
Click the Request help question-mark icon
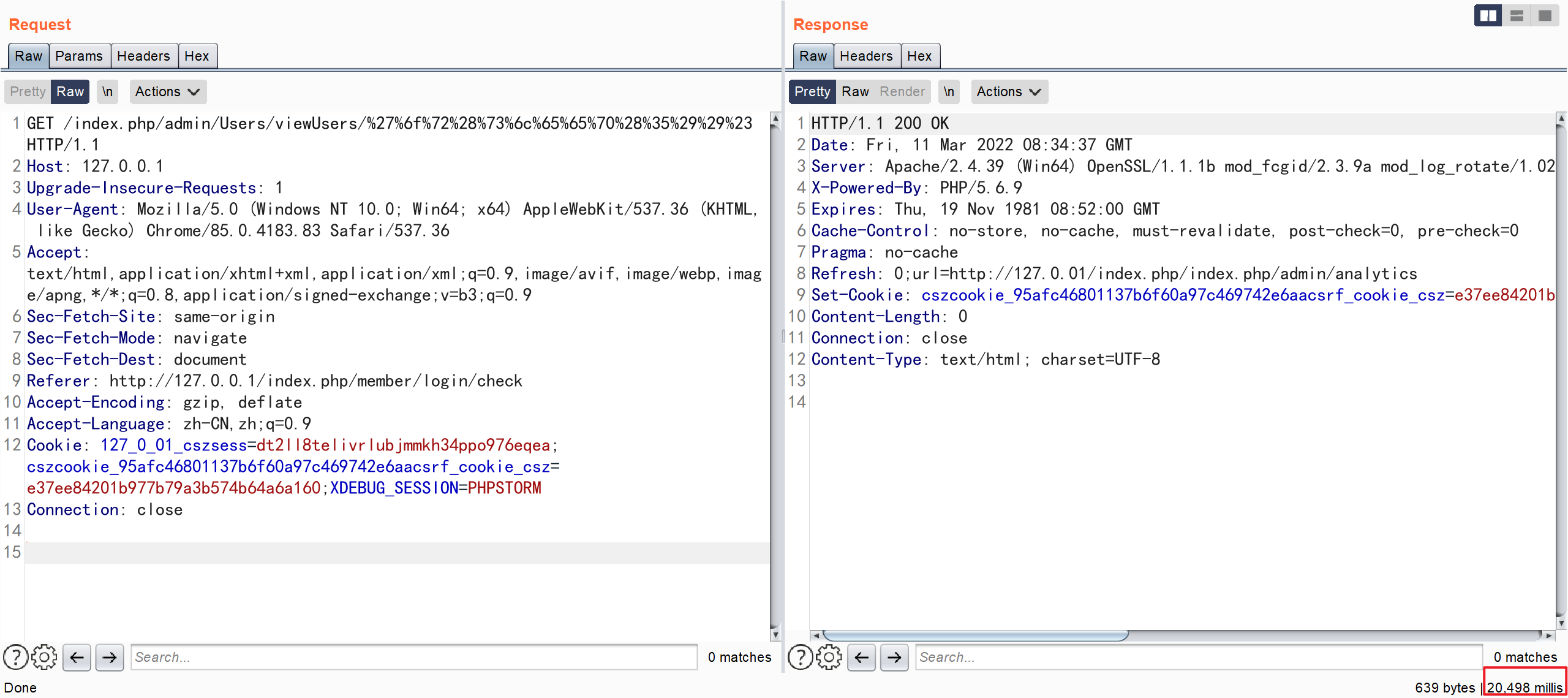[16, 657]
